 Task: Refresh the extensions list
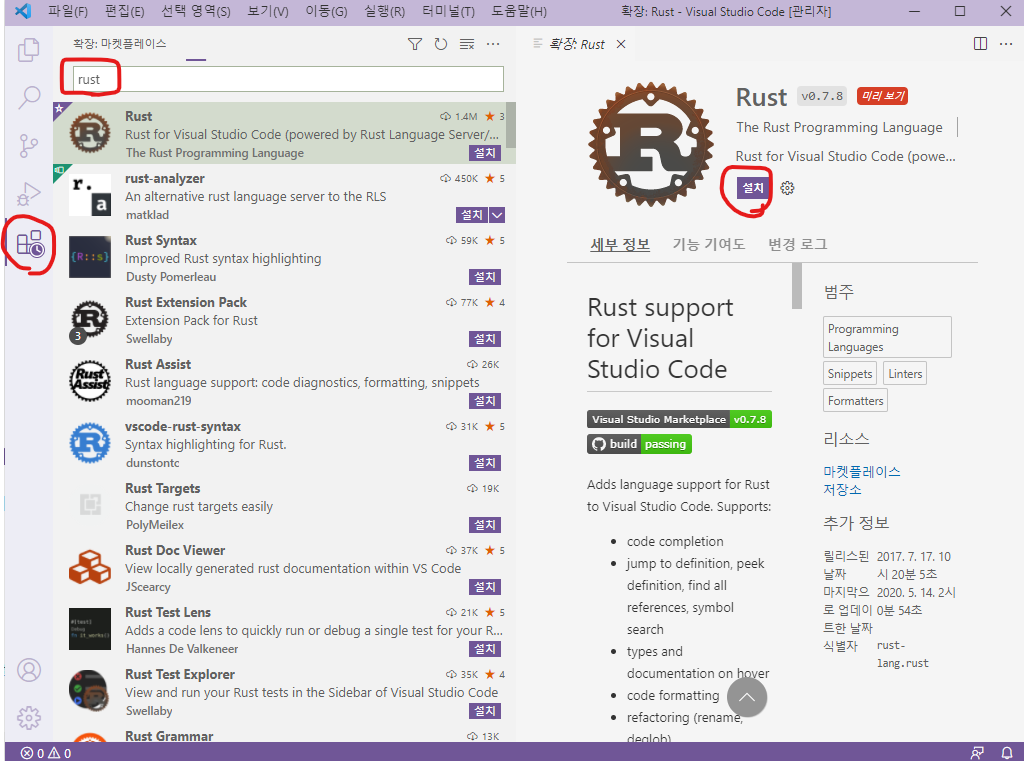coord(441,44)
